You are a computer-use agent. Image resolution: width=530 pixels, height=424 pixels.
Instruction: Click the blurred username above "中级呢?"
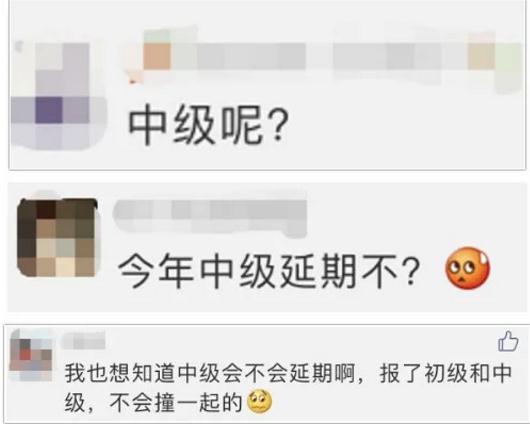(x=238, y=56)
